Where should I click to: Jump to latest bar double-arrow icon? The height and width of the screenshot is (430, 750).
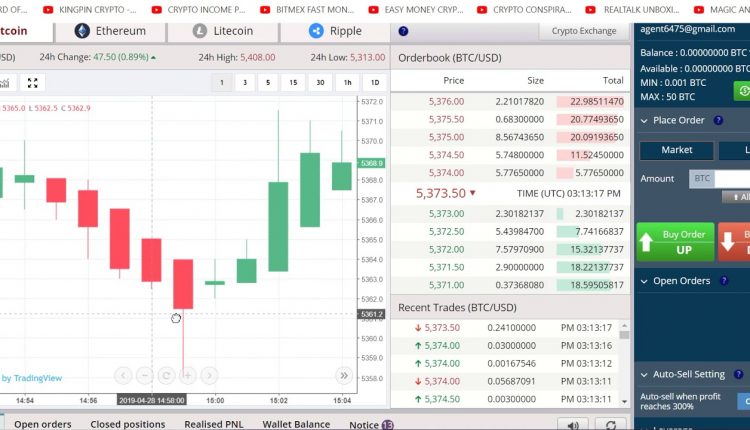pyautogui.click(x=344, y=375)
